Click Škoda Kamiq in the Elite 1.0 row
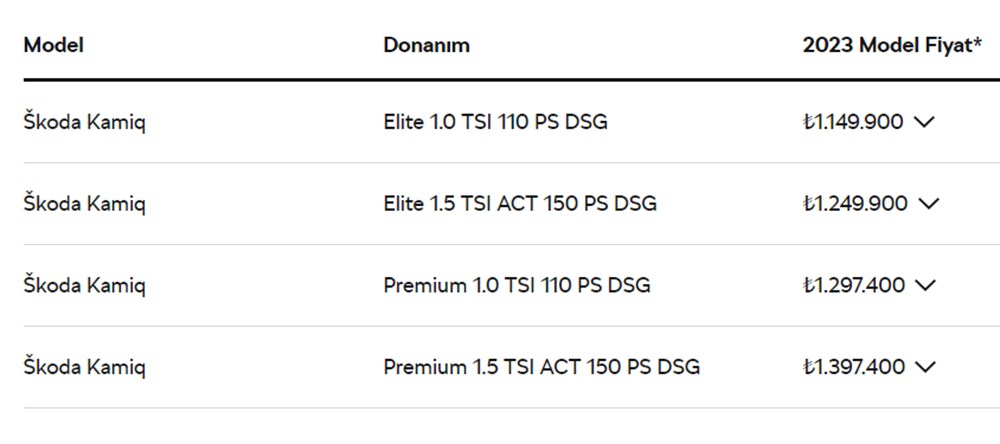 click(85, 122)
